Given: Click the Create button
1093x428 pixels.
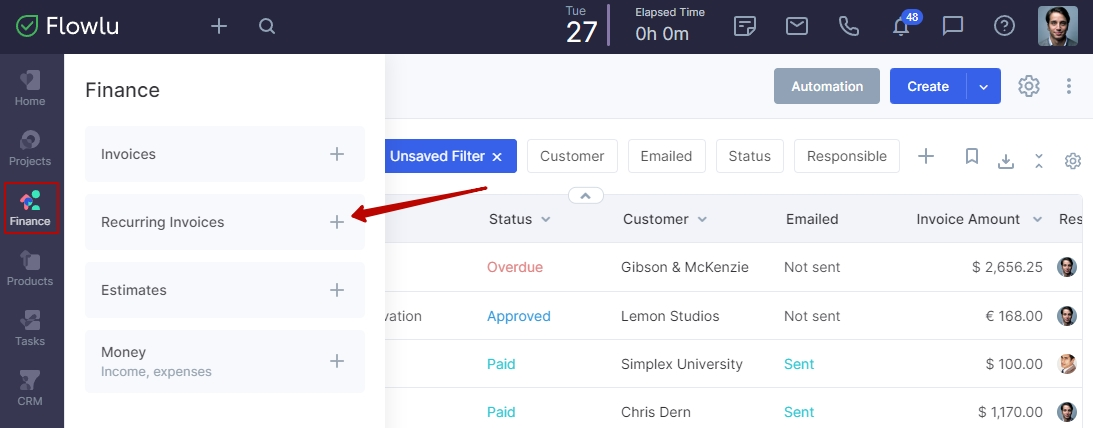Looking at the screenshot, I should pos(928,86).
